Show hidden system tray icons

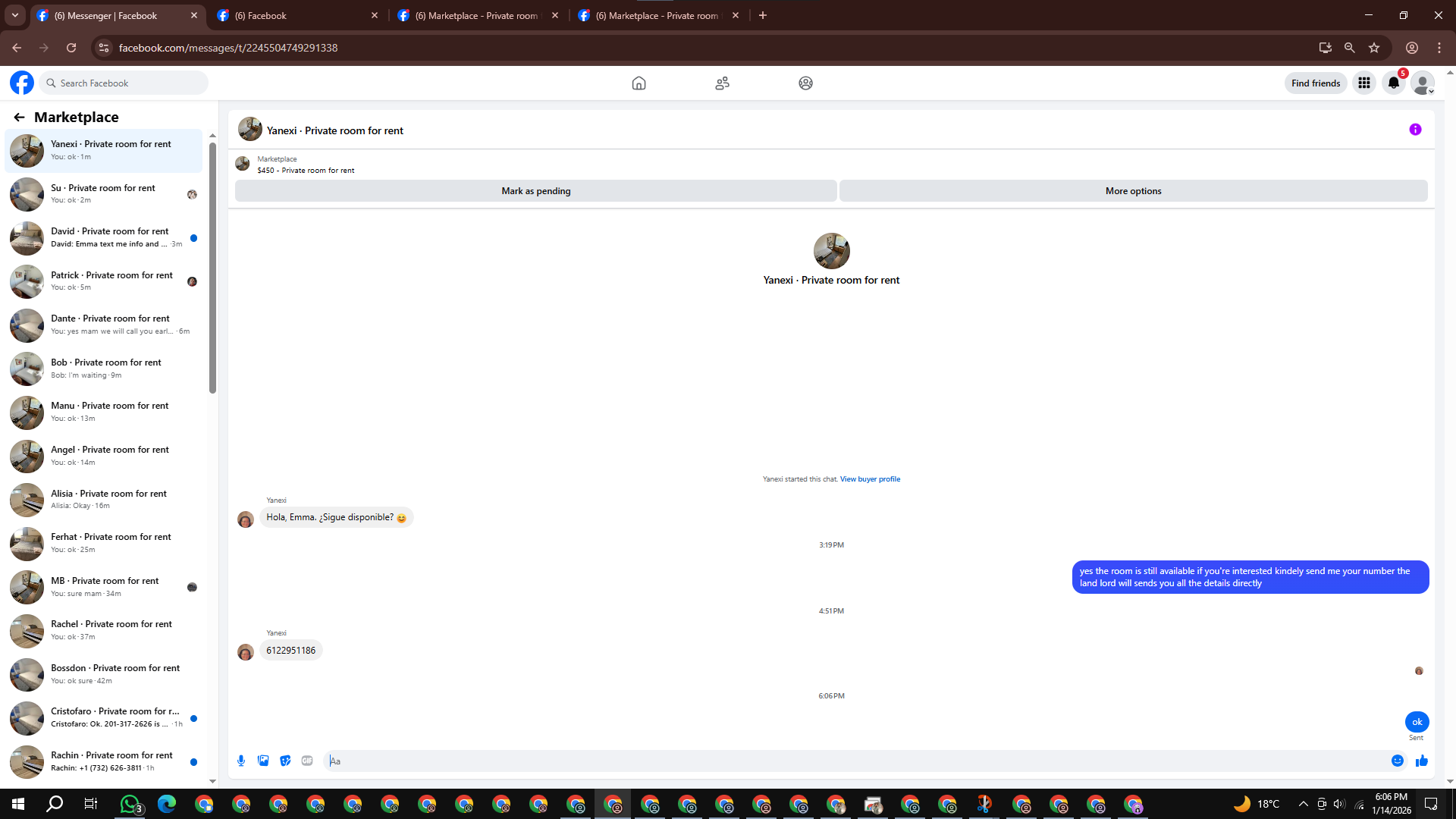pos(1303,804)
